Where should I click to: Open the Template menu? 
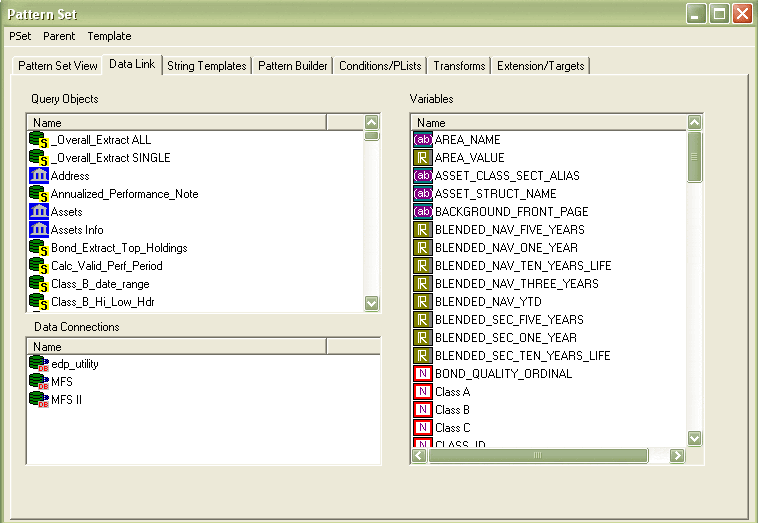109,36
